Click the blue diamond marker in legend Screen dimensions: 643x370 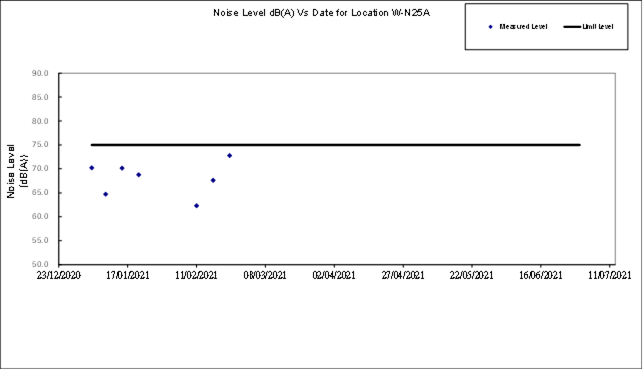(x=490, y=27)
